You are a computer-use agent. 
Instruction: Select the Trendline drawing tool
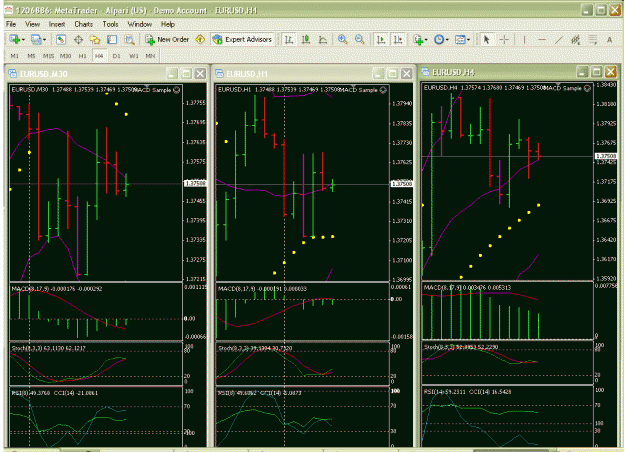[559, 39]
